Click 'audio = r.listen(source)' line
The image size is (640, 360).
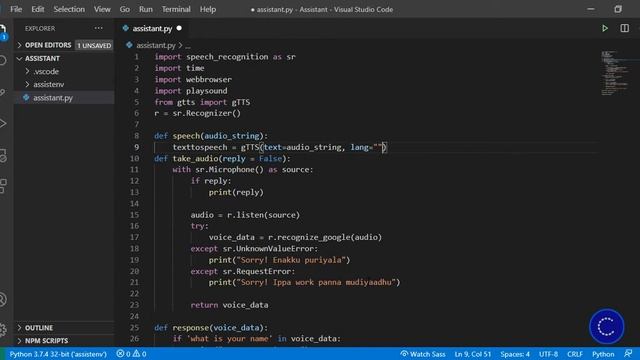(245, 215)
